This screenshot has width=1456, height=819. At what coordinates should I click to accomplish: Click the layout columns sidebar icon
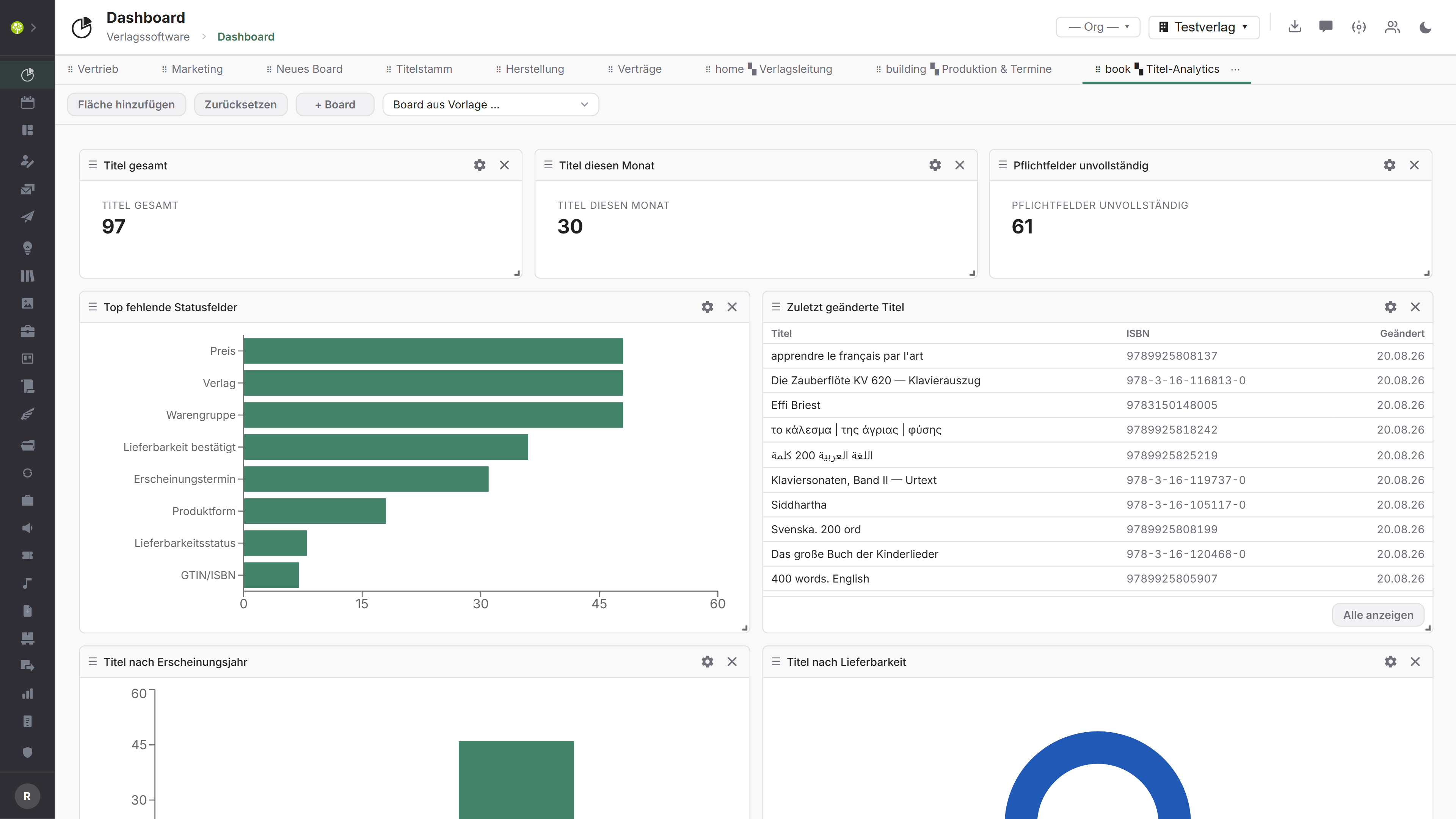coord(27,130)
